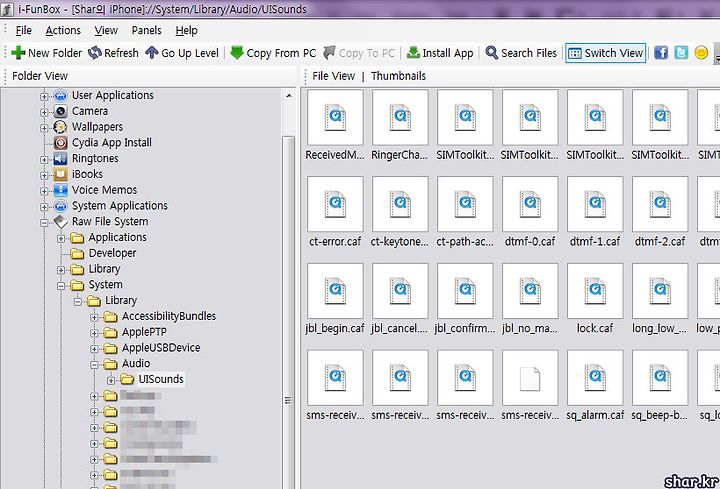Switch to the Thumbnails tab
720x489 pixels.
pyautogui.click(x=398, y=76)
